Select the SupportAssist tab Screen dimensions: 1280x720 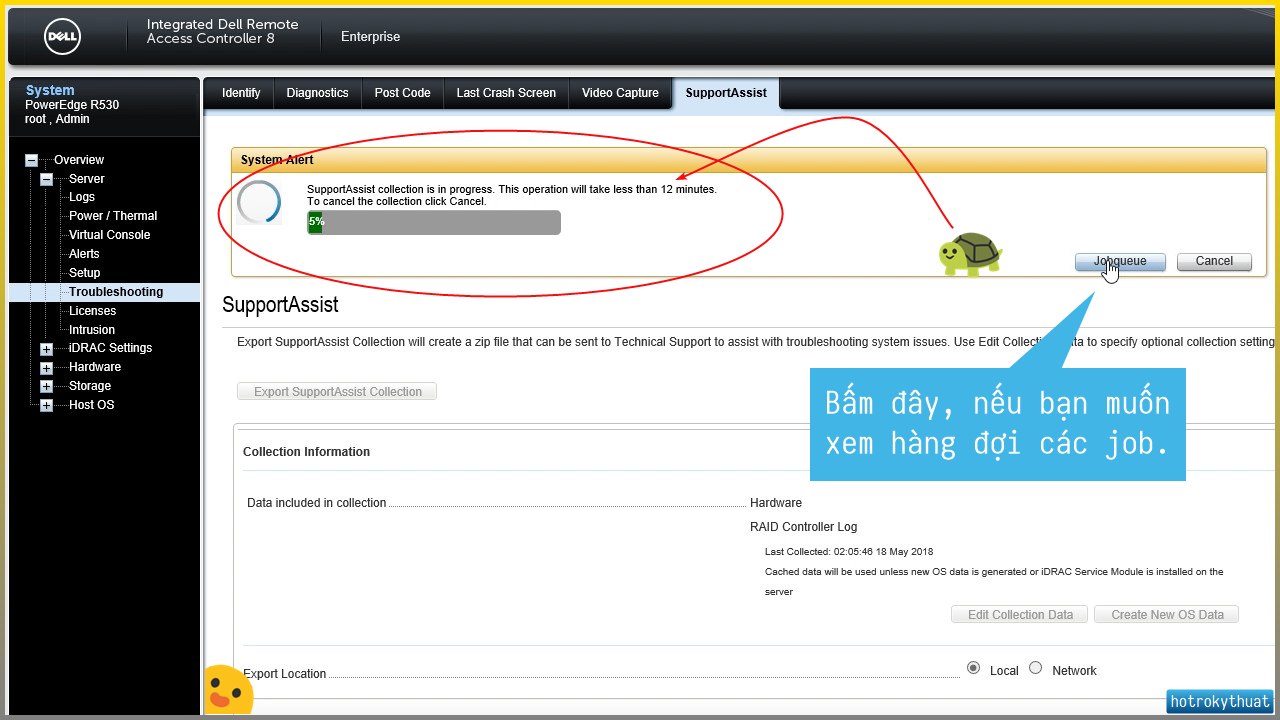(726, 93)
